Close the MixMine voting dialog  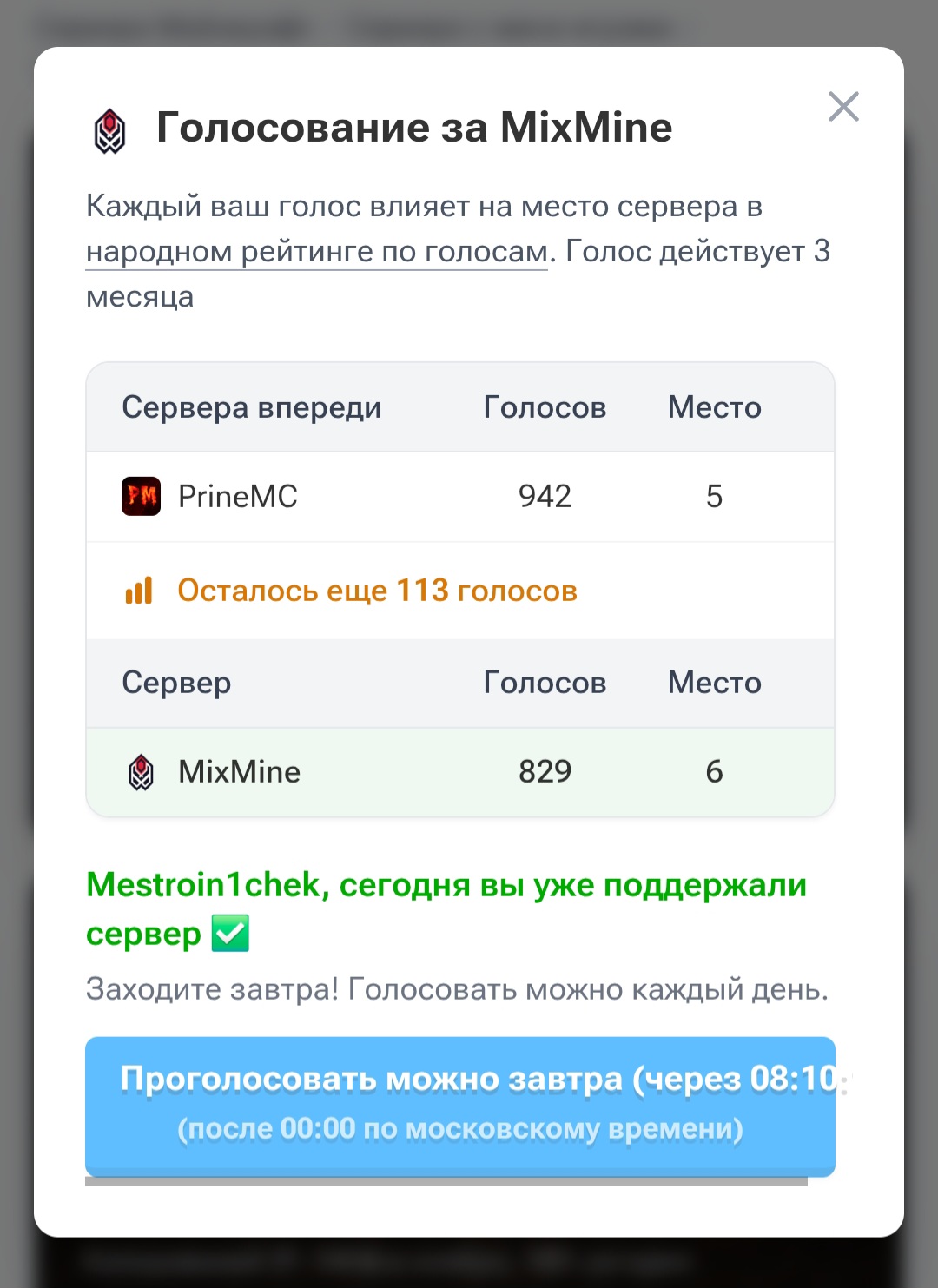point(843,106)
